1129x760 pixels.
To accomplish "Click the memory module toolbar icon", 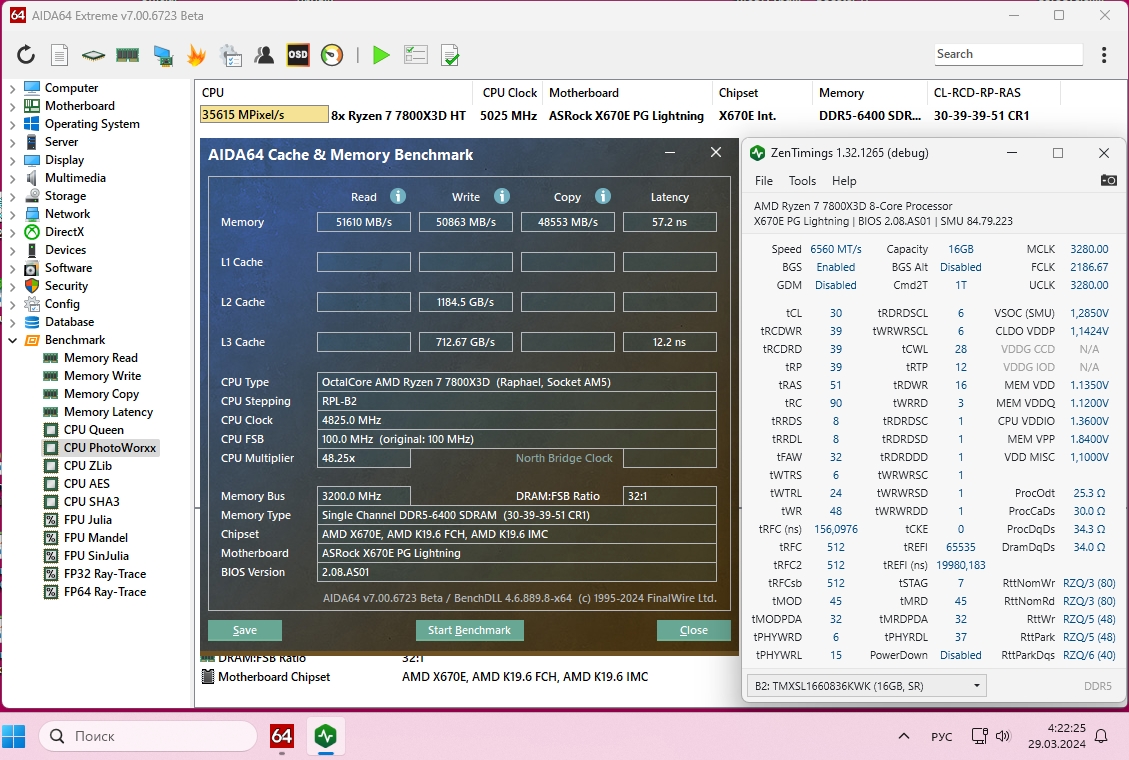I will pyautogui.click(x=127, y=55).
